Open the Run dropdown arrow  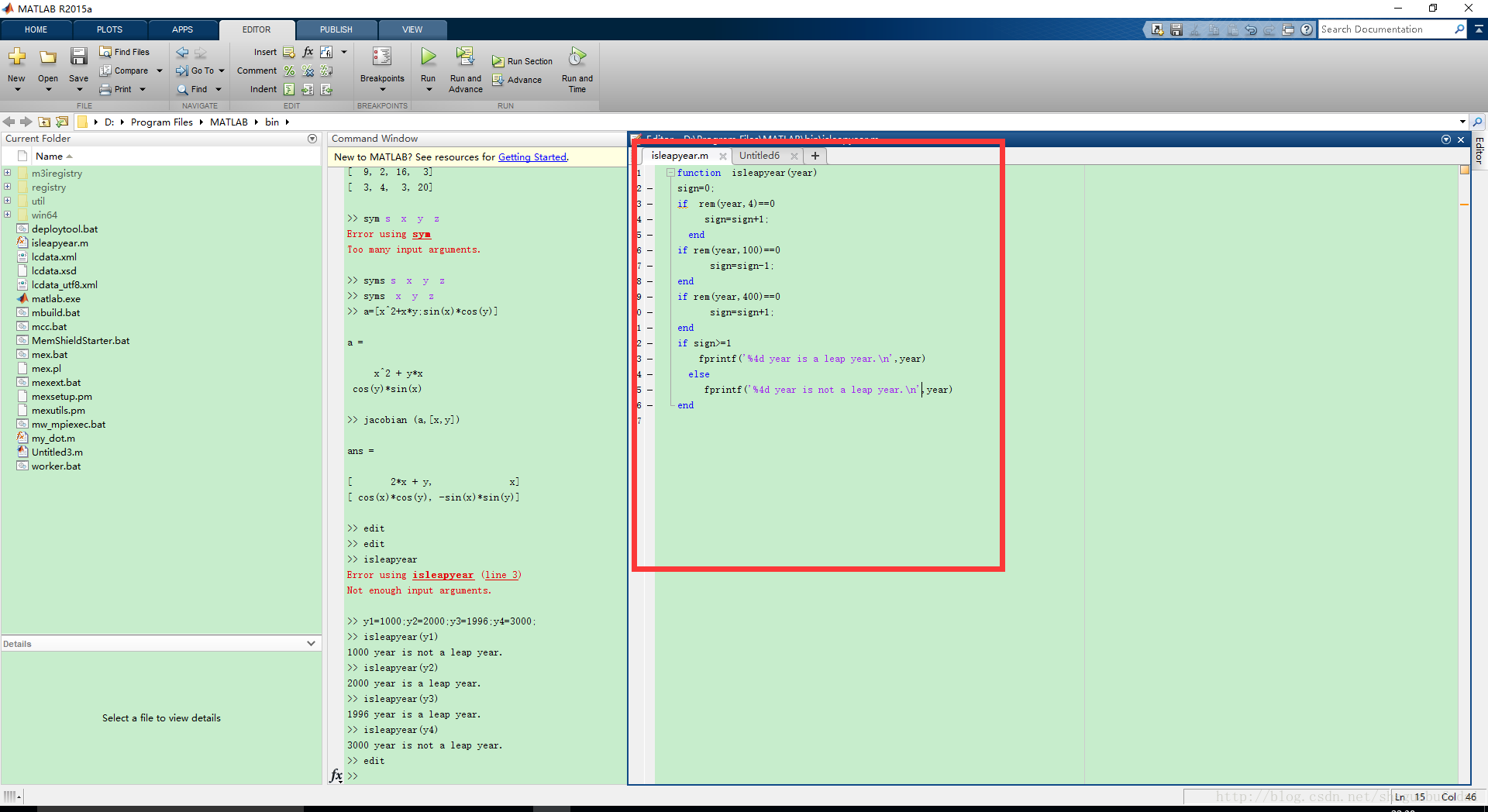[429, 90]
